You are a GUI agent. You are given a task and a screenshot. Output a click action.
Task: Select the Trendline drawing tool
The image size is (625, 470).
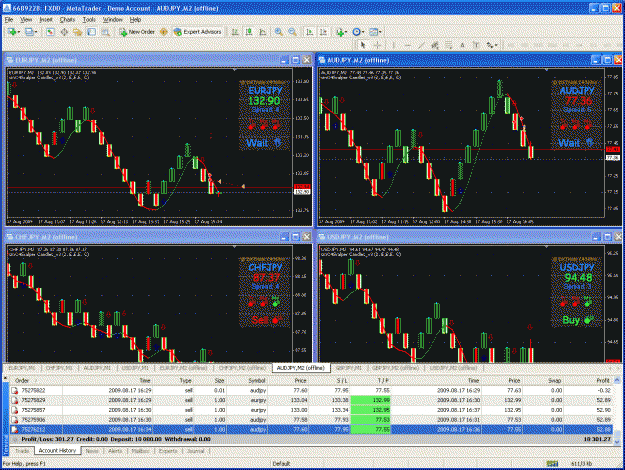coord(421,45)
